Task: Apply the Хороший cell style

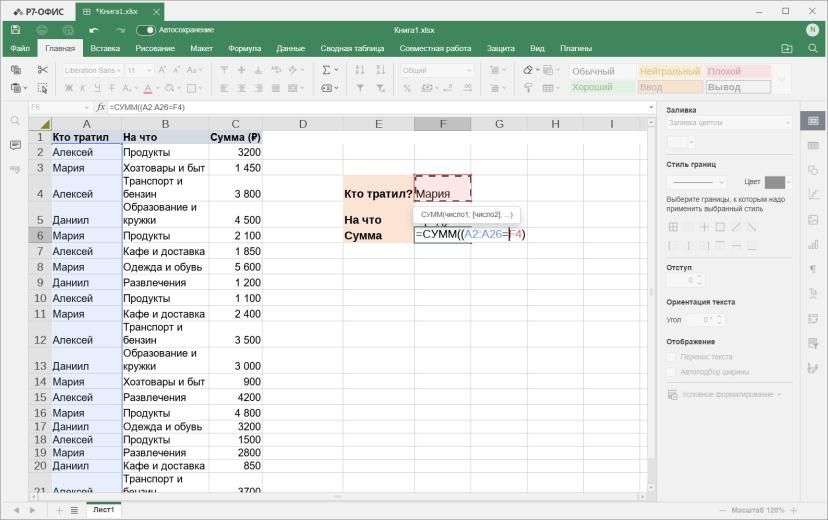Action: [602, 87]
